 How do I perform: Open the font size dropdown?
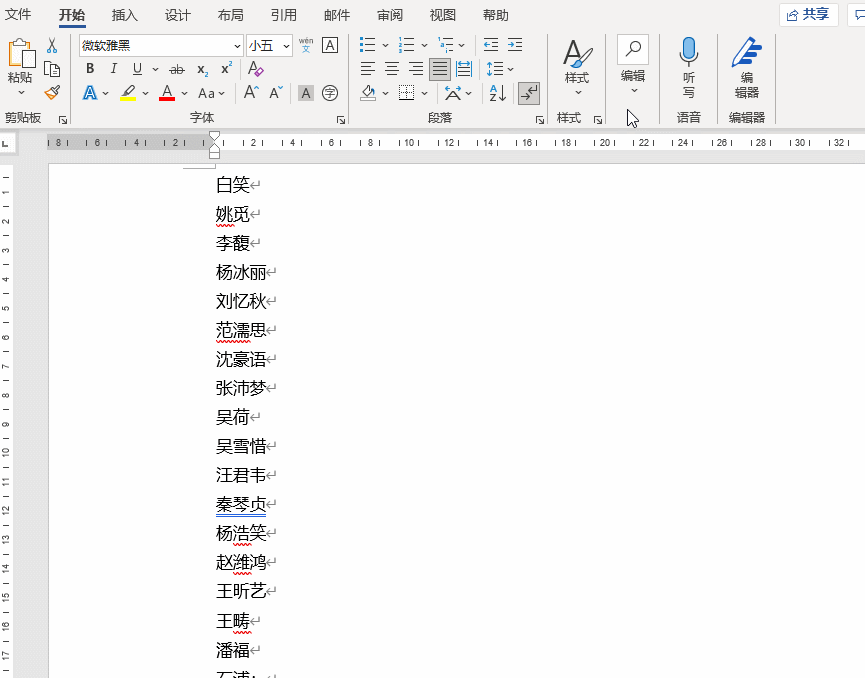click(286, 46)
